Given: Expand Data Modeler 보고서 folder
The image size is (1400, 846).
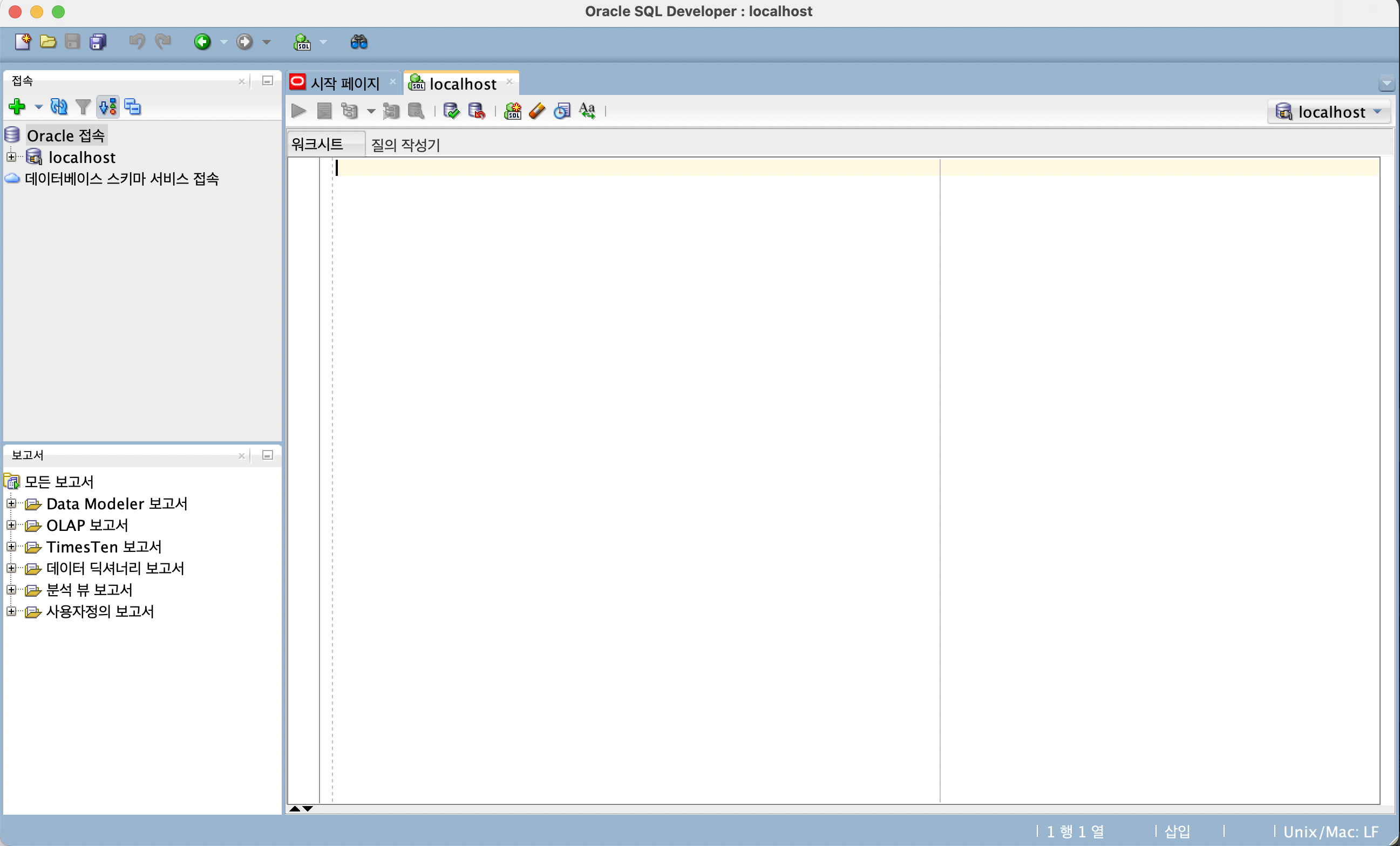Looking at the screenshot, I should click(11, 503).
